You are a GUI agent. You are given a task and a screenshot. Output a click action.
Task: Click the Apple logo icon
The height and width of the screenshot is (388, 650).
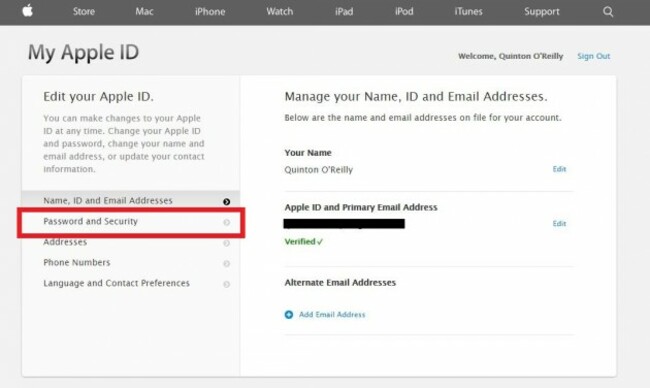click(x=27, y=11)
